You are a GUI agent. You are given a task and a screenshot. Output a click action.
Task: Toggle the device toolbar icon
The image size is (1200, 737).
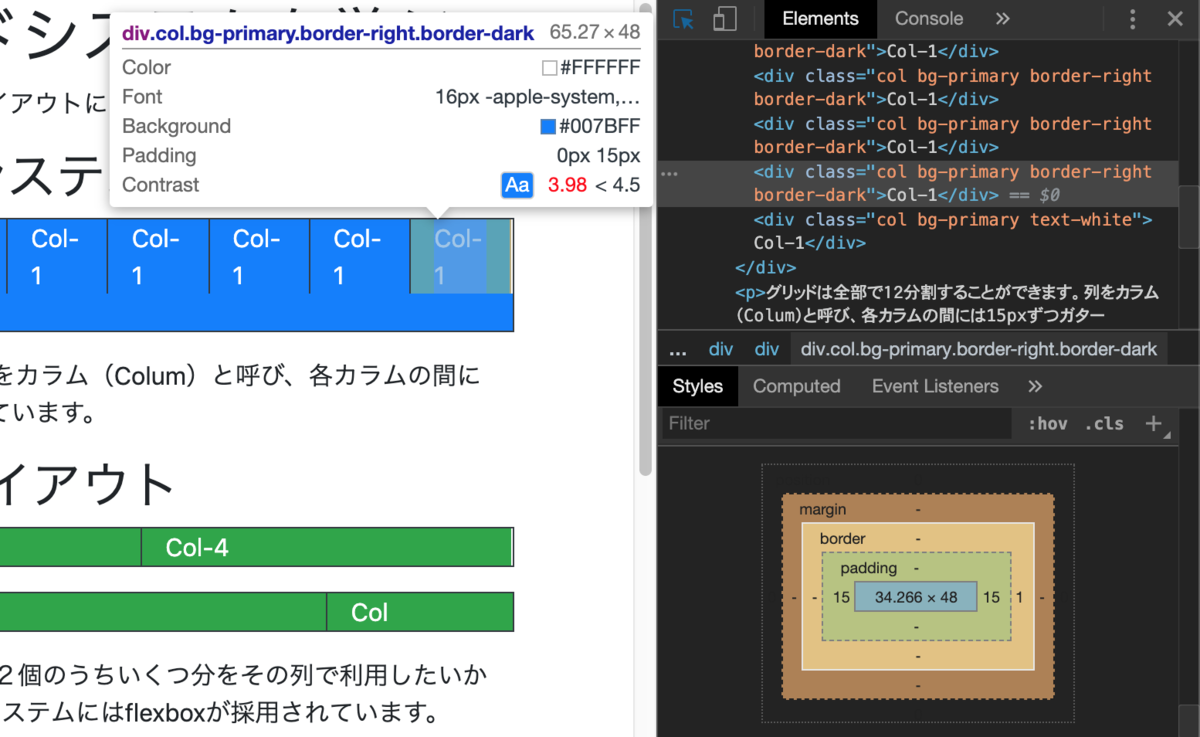pyautogui.click(x=724, y=19)
